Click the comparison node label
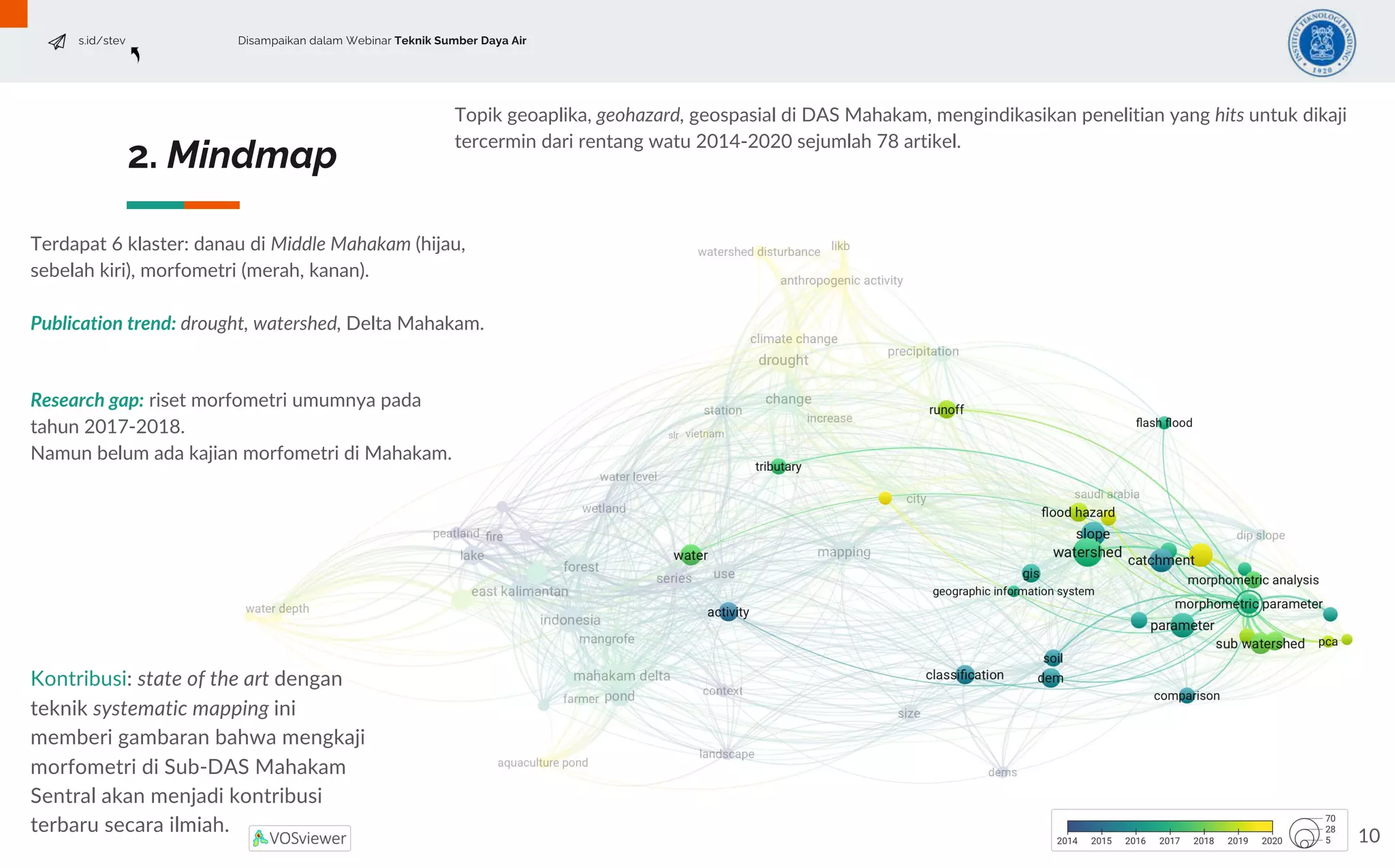The image size is (1395, 868). click(x=1187, y=695)
